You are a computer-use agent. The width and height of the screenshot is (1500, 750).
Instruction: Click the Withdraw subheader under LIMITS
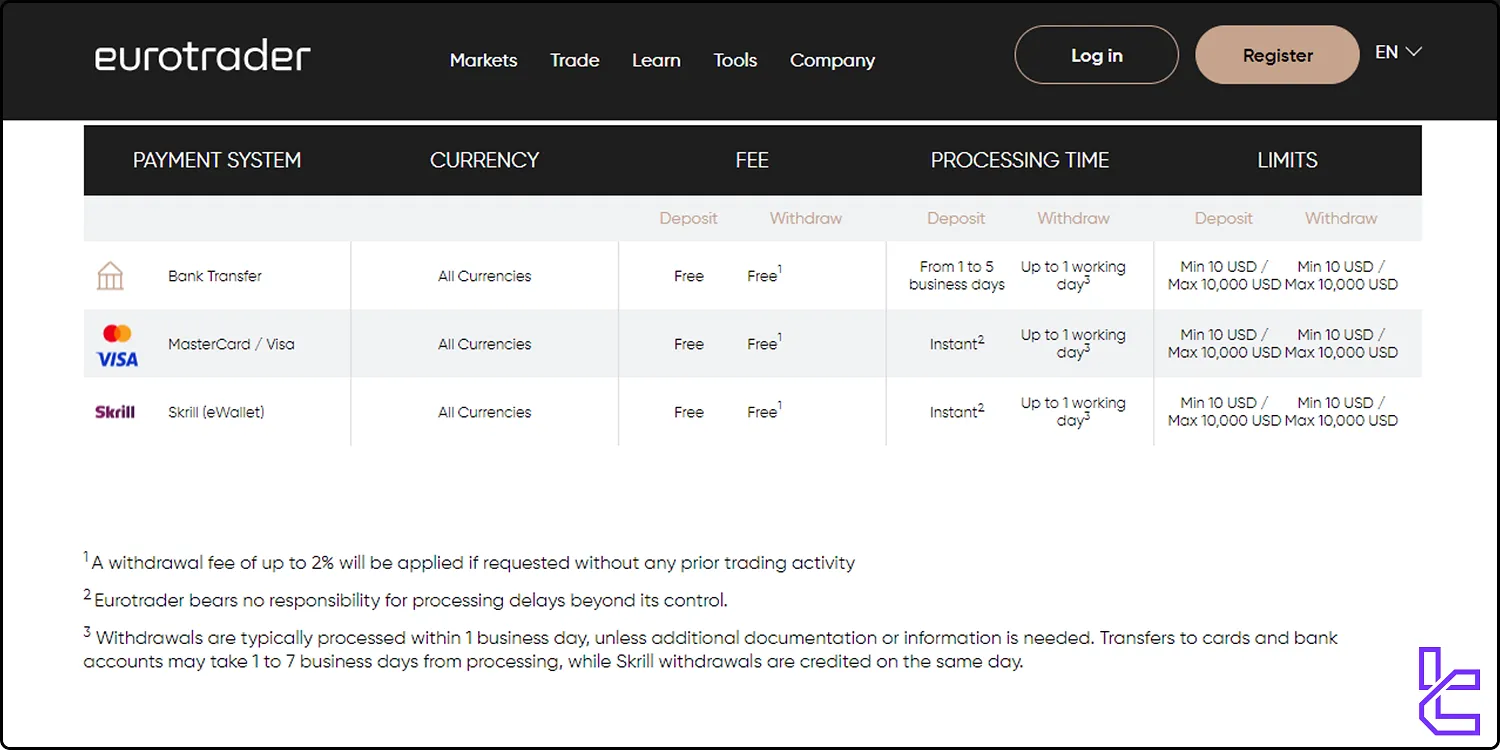(x=1341, y=218)
